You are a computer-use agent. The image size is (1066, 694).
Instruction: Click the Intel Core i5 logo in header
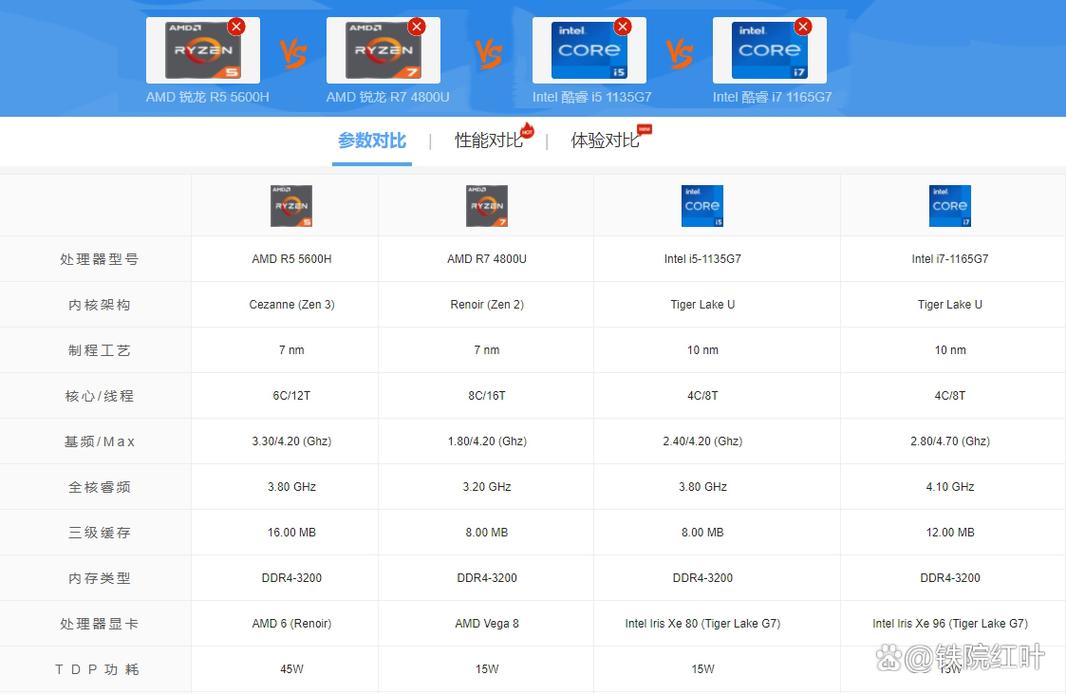click(x=589, y=50)
